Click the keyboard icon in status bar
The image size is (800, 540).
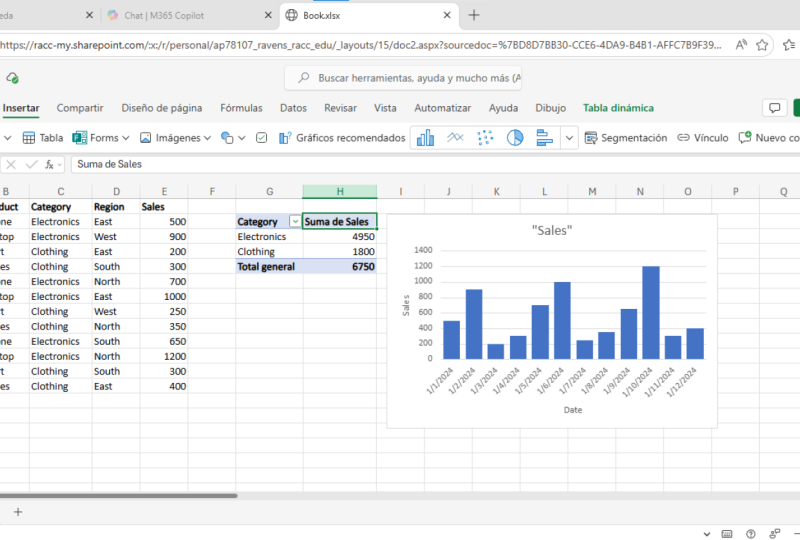727,534
